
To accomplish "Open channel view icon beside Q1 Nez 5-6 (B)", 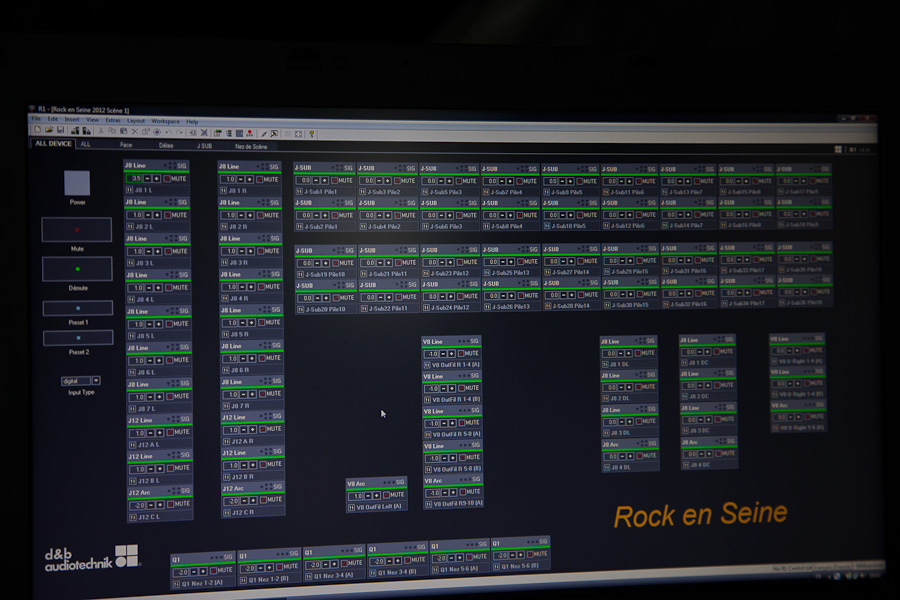I will click(x=496, y=566).
